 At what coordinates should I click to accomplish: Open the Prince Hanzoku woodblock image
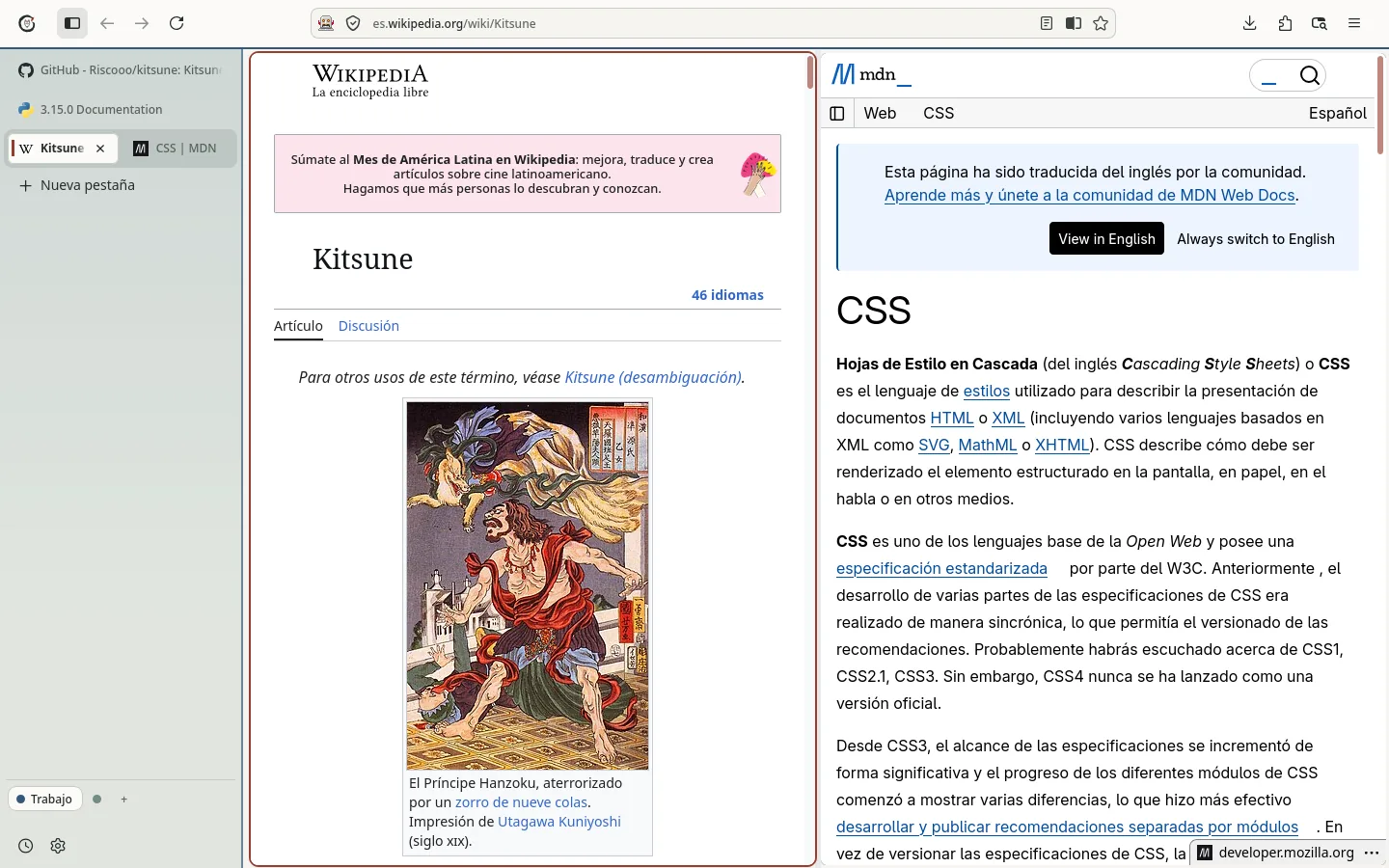tap(528, 585)
